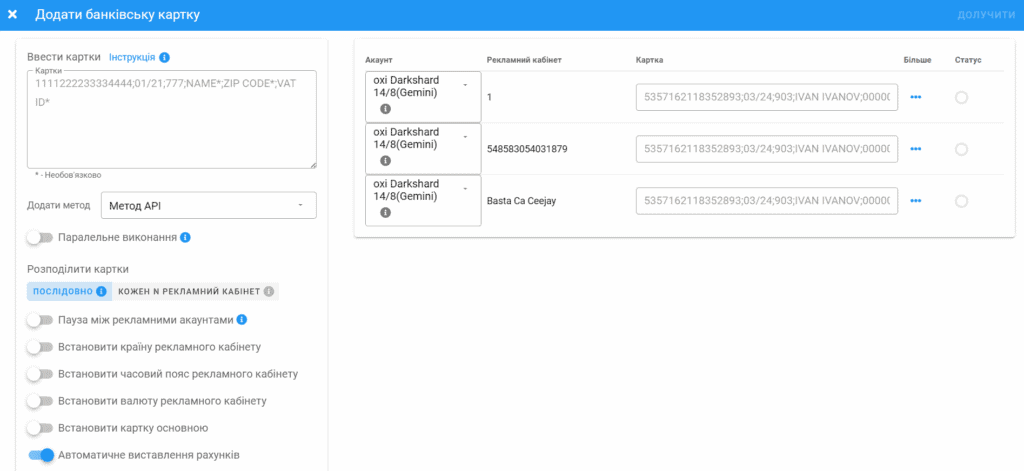Screen dimensions: 1024x471
Task: Toggle Встановити картку основною switch
Action: coord(40,429)
